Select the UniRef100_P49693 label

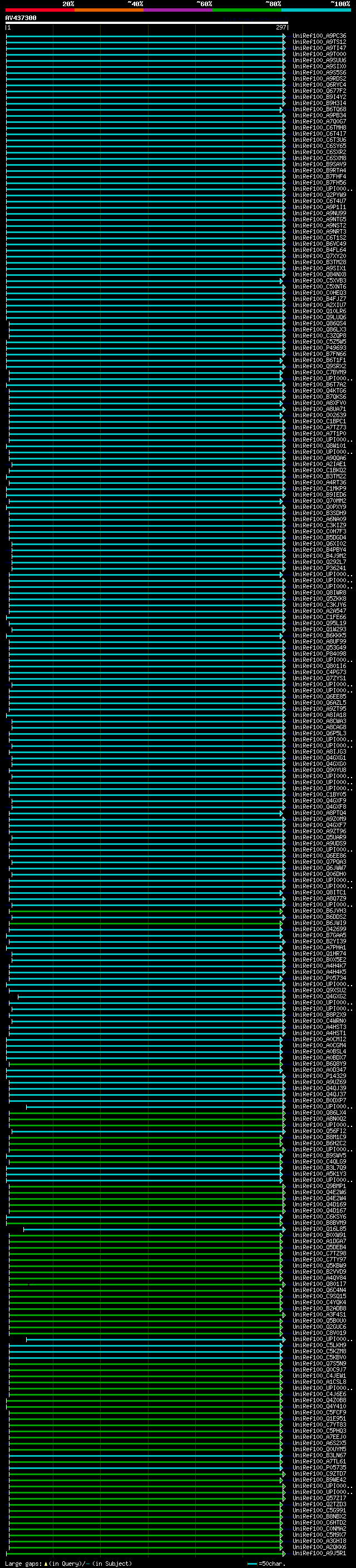point(319,348)
